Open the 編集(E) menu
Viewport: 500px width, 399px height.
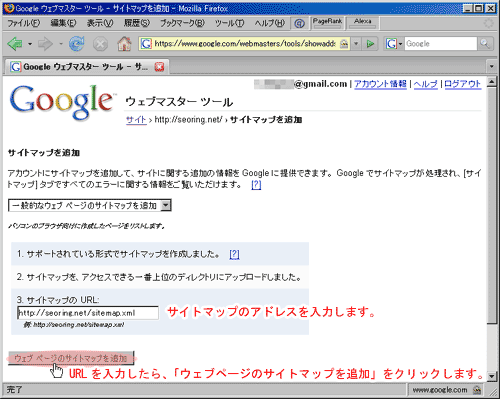[63, 23]
